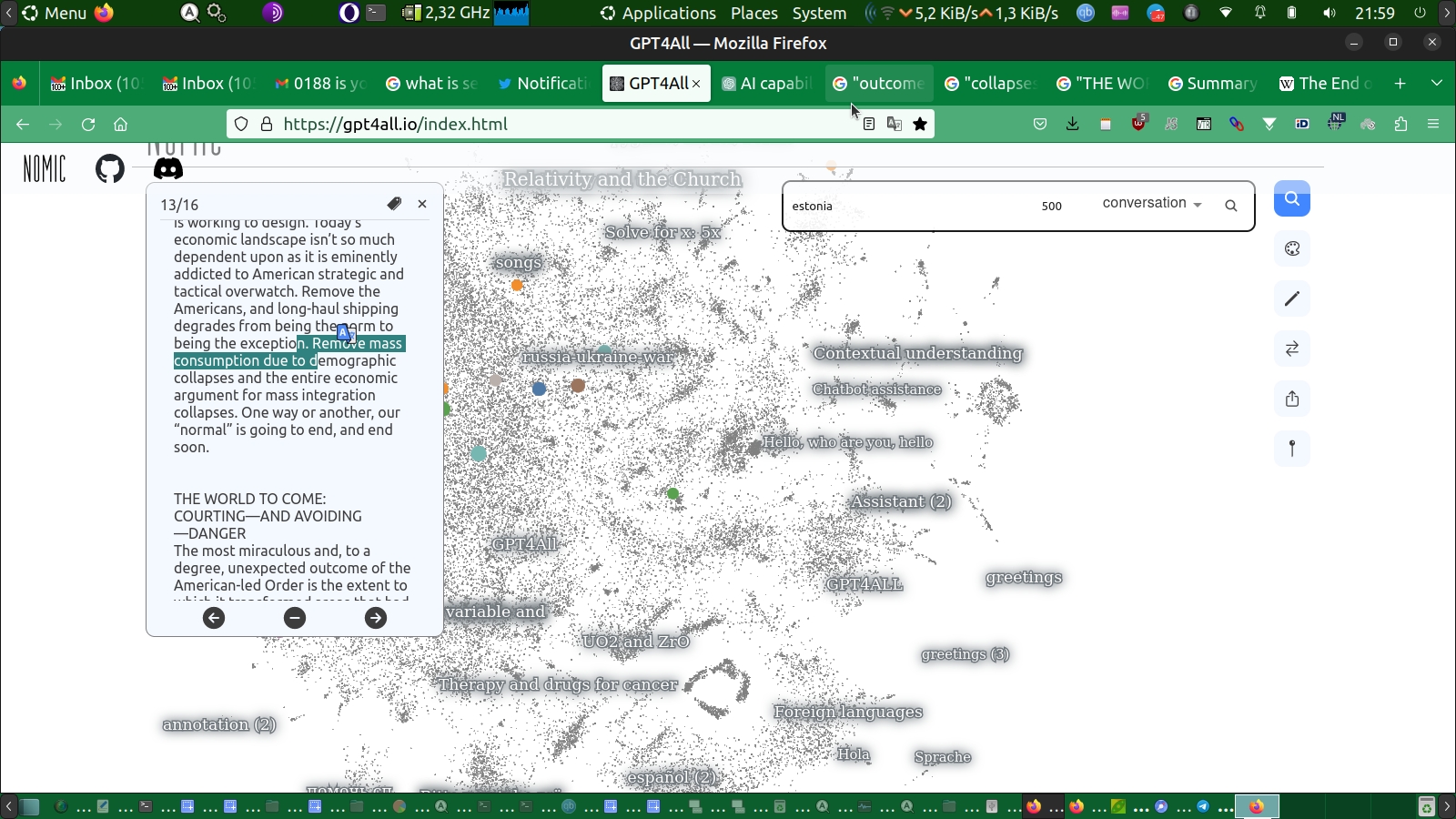
Task: Switch to the Summary tab
Action: 1213,84
